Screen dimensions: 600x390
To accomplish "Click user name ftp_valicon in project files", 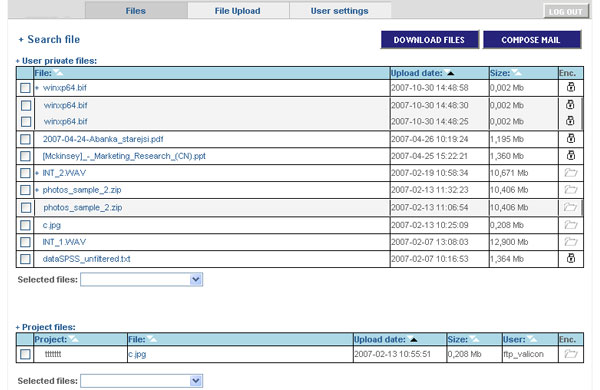I will [x=523, y=354].
